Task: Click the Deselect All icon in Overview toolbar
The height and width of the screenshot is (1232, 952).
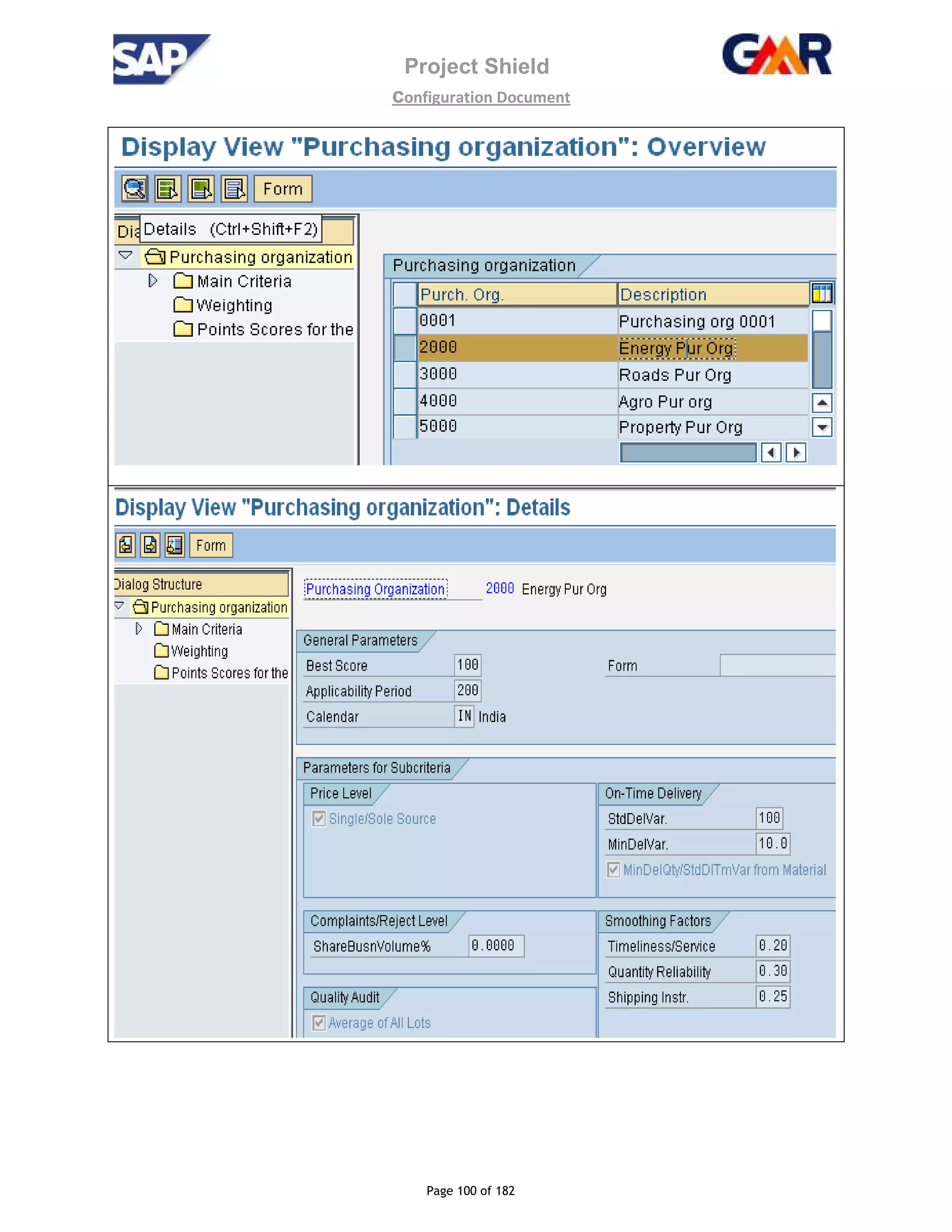Action: point(235,188)
